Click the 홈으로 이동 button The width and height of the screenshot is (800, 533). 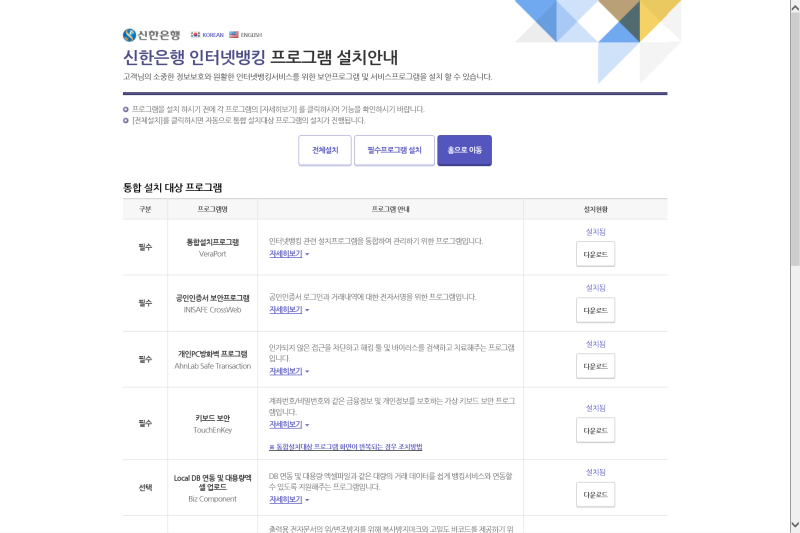click(x=464, y=150)
